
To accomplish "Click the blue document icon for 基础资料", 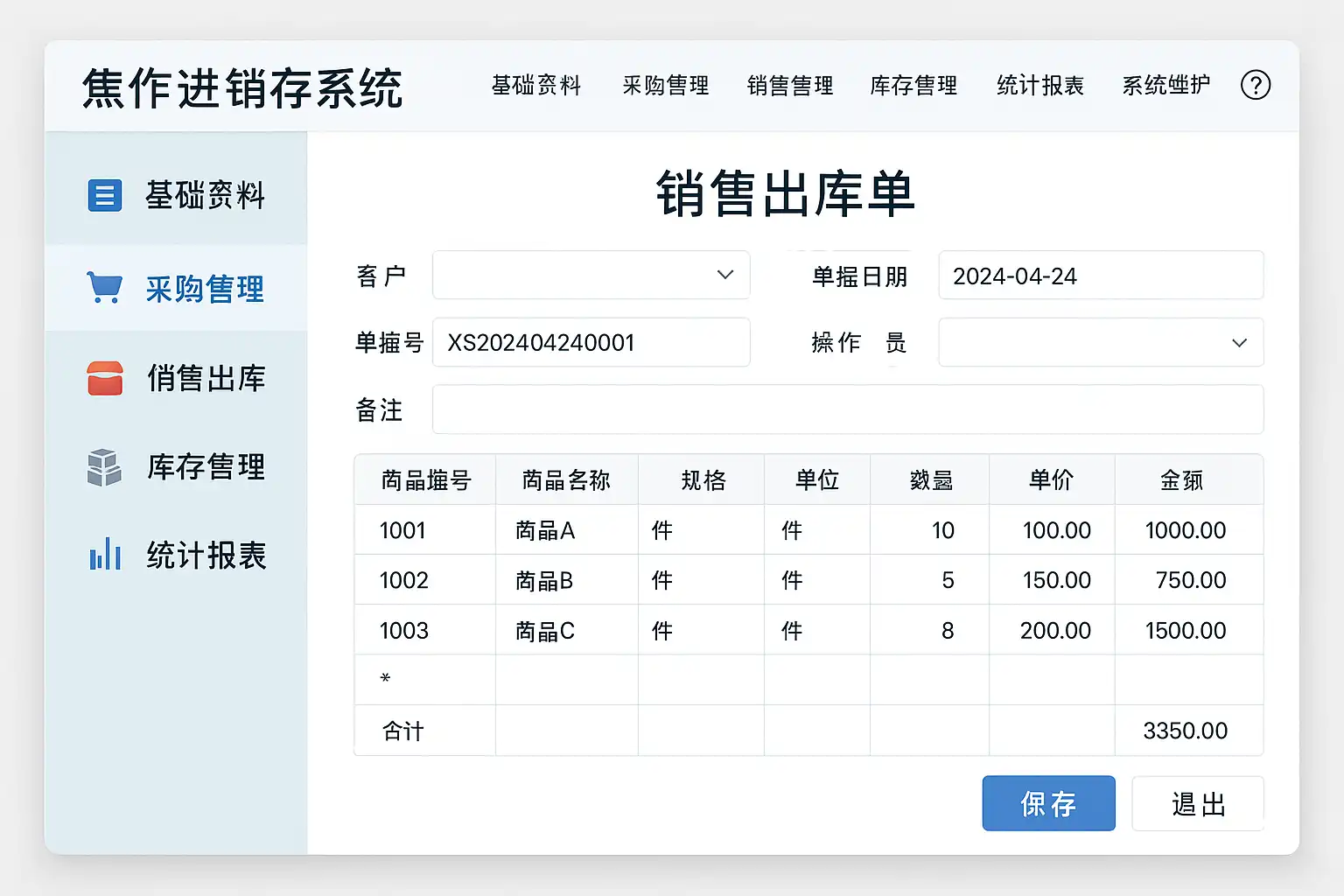I will click(105, 195).
